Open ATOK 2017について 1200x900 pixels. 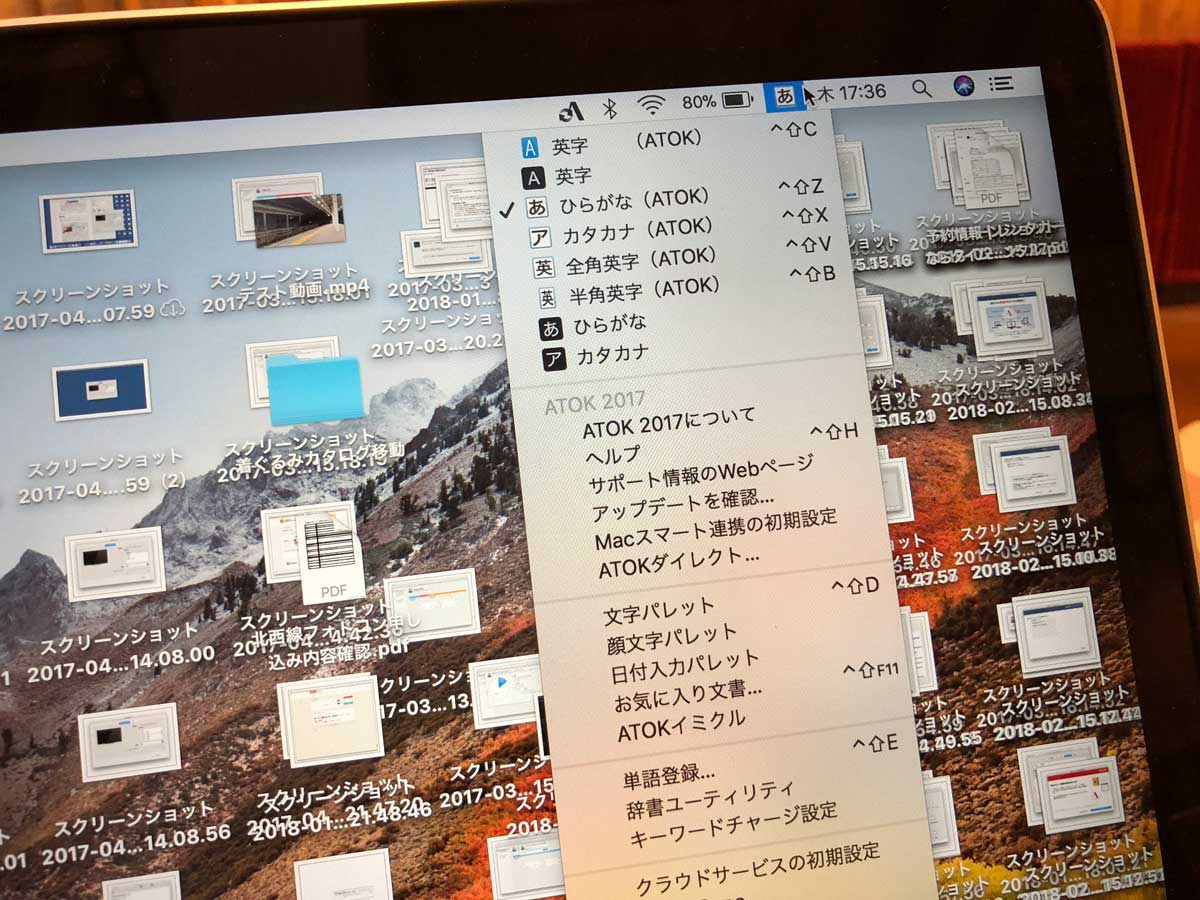669,424
